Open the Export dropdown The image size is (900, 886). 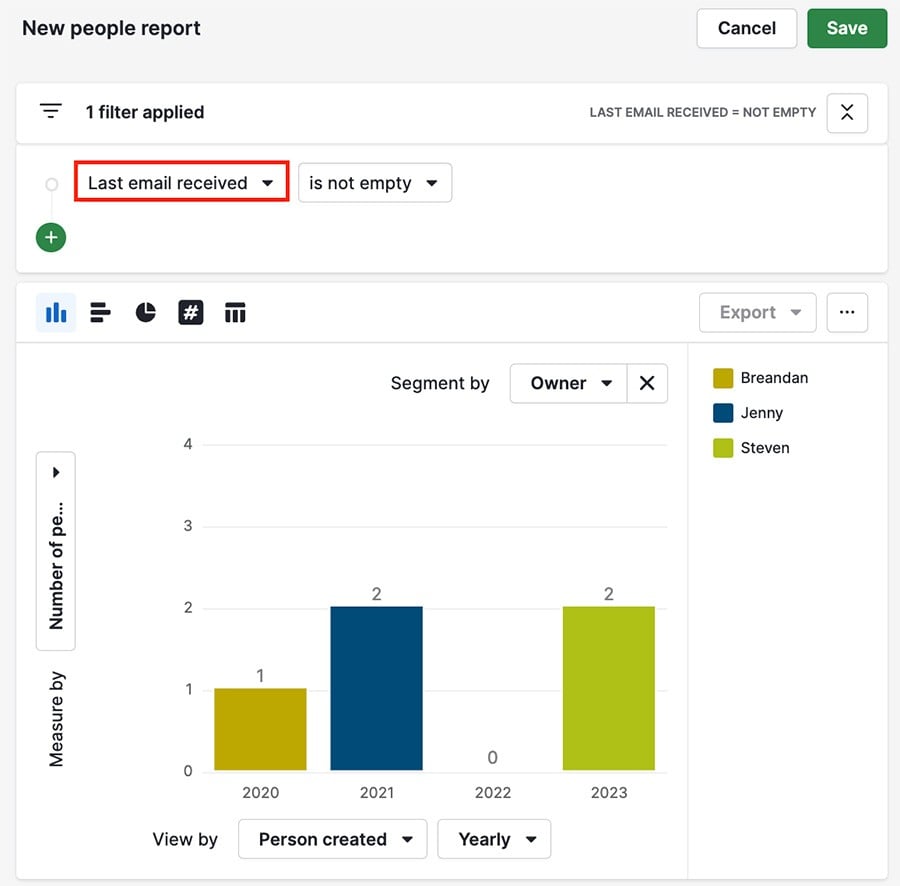click(757, 312)
